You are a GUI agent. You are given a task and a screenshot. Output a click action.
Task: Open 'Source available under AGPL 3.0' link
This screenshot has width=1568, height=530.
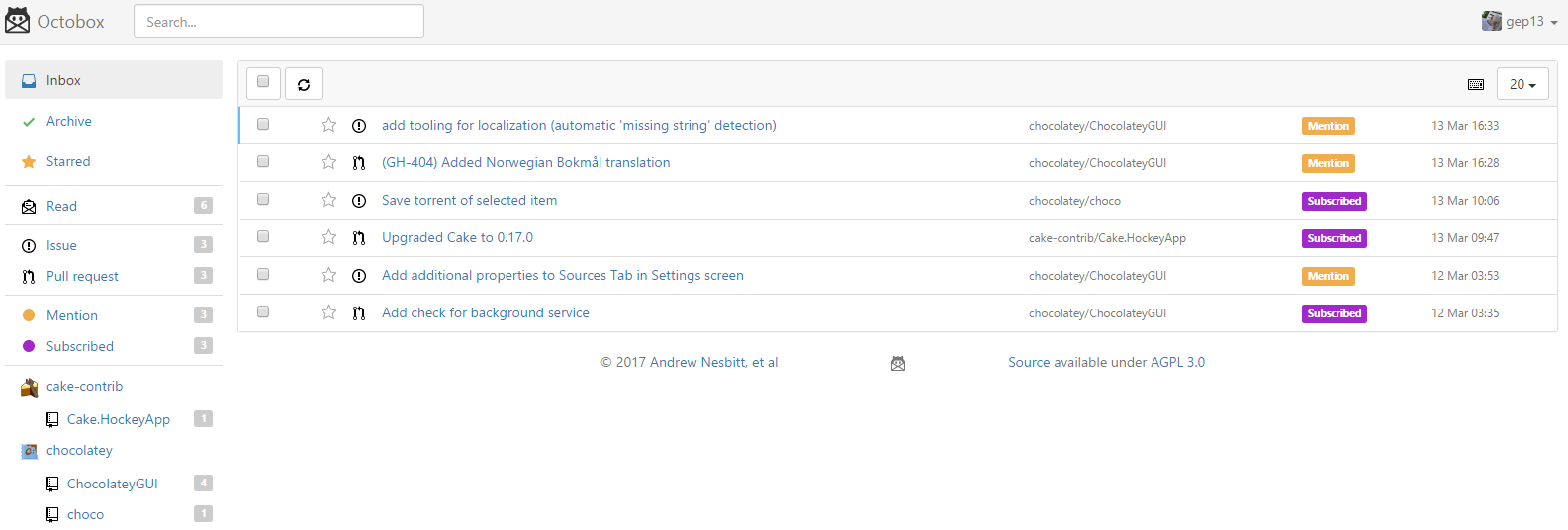(x=1106, y=362)
